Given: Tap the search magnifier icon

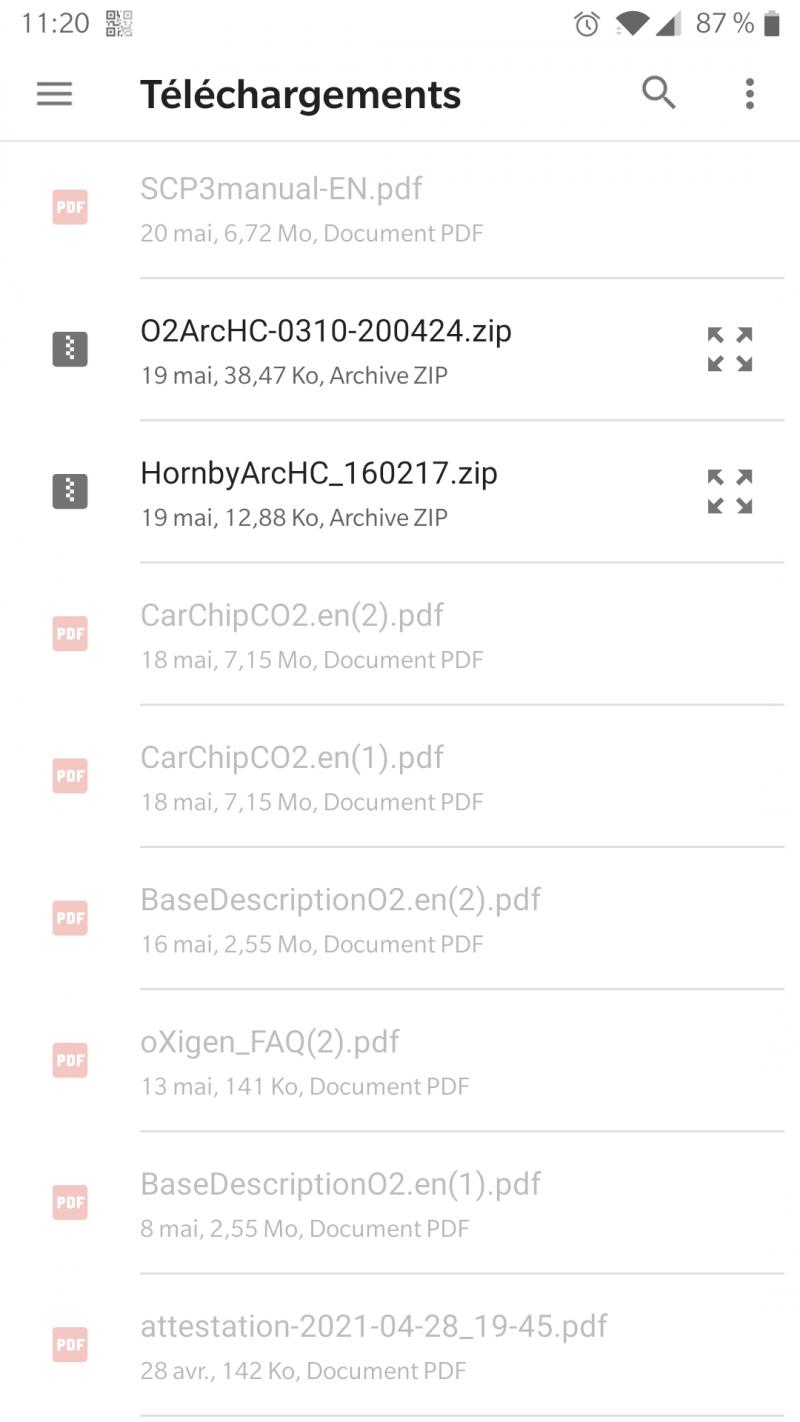Looking at the screenshot, I should [x=658, y=93].
